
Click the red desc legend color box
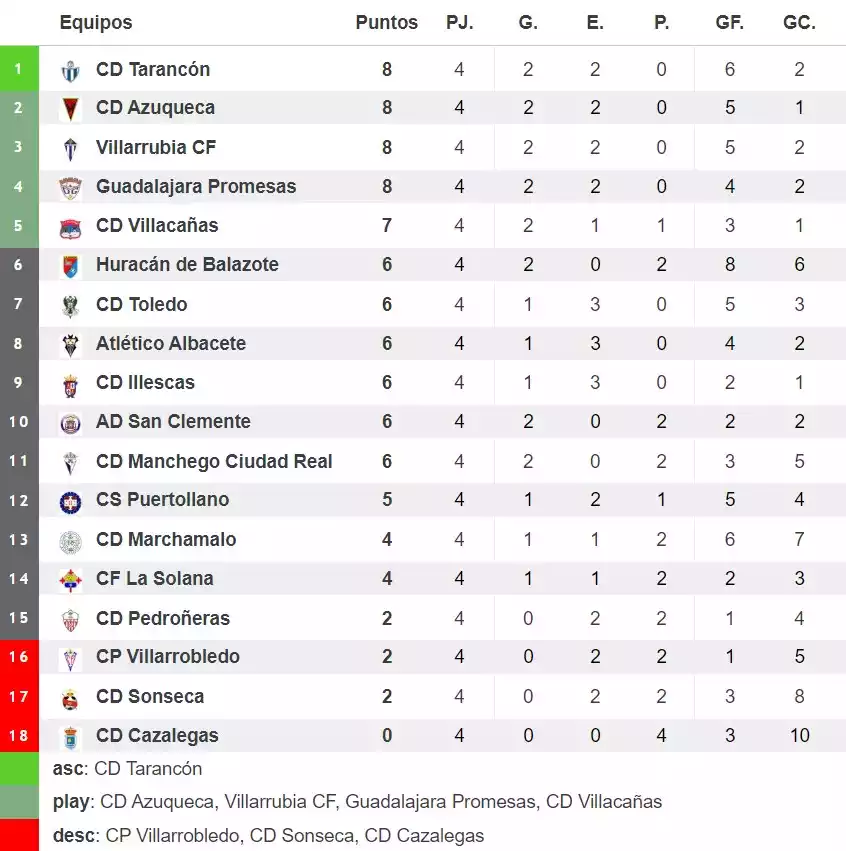[x=19, y=835]
